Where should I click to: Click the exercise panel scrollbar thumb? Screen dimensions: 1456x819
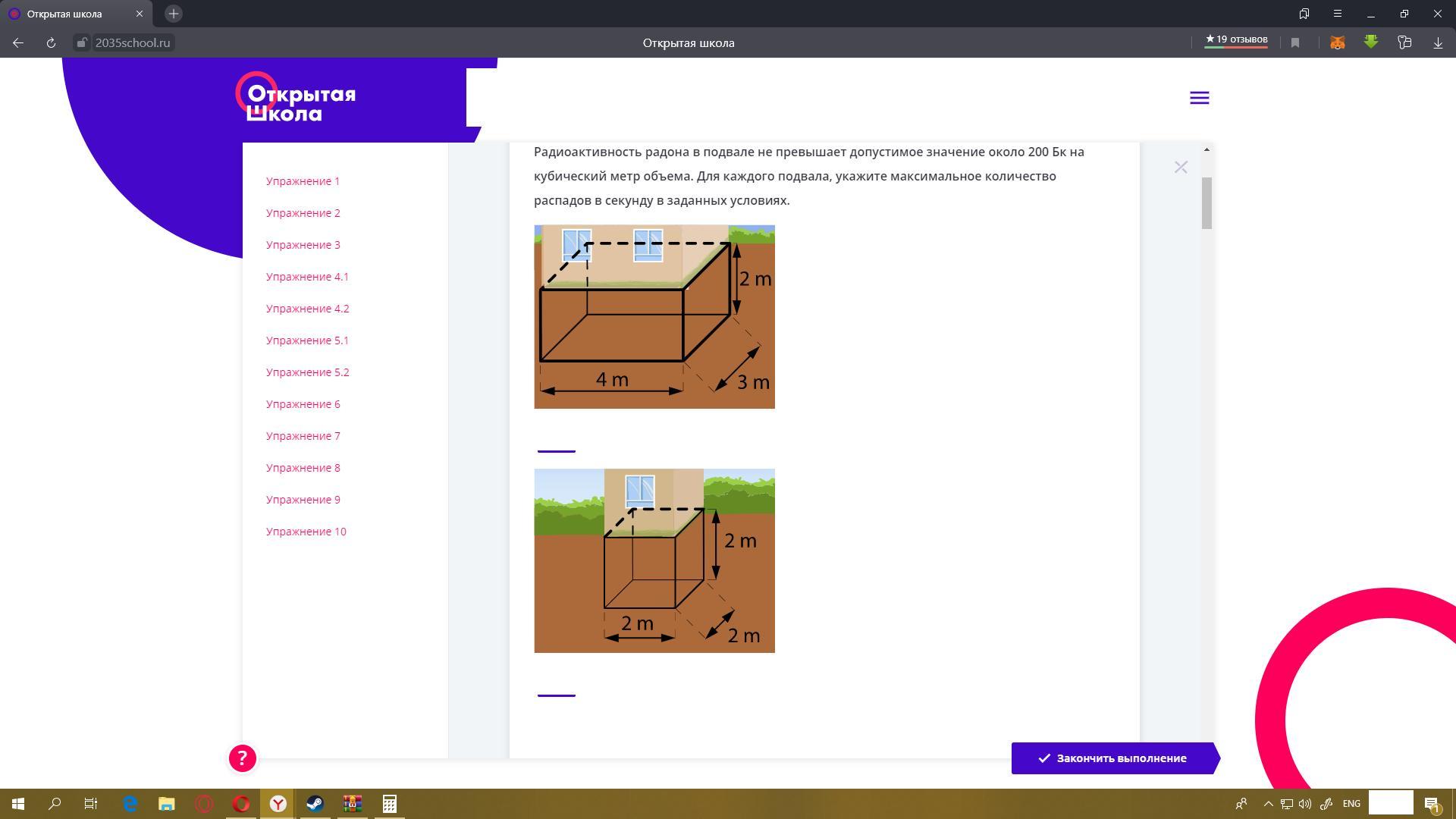point(1207,202)
